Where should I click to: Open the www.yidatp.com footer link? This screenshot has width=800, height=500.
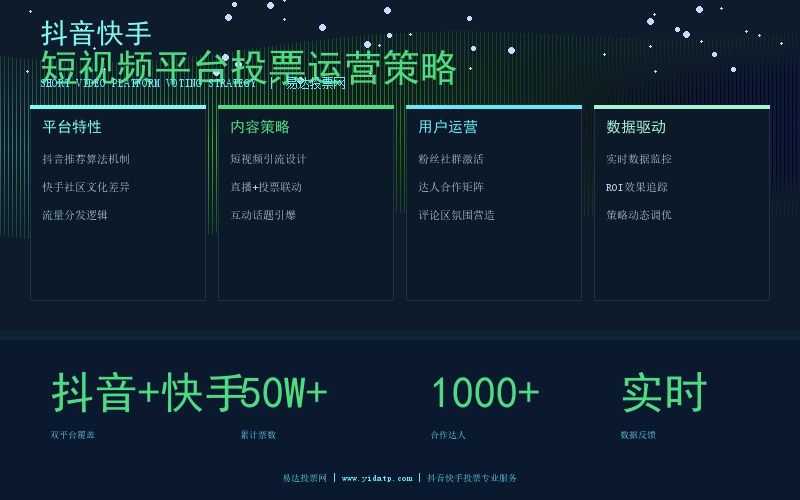377,479
